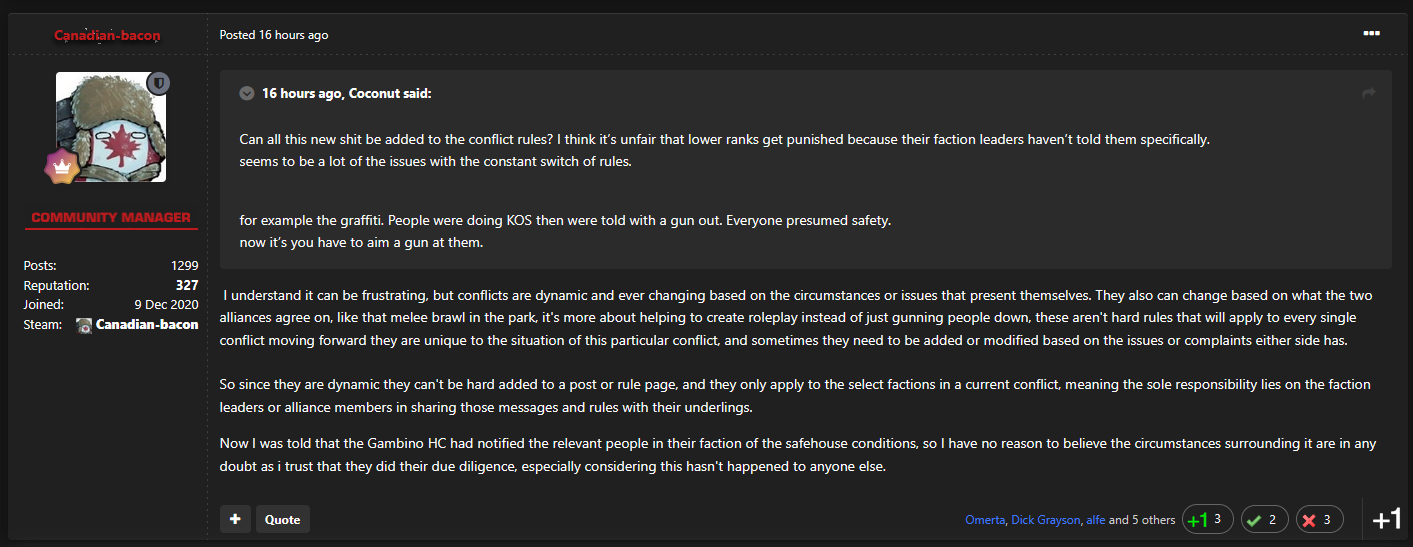Click the moderator shield badge on avatar

coord(158,82)
